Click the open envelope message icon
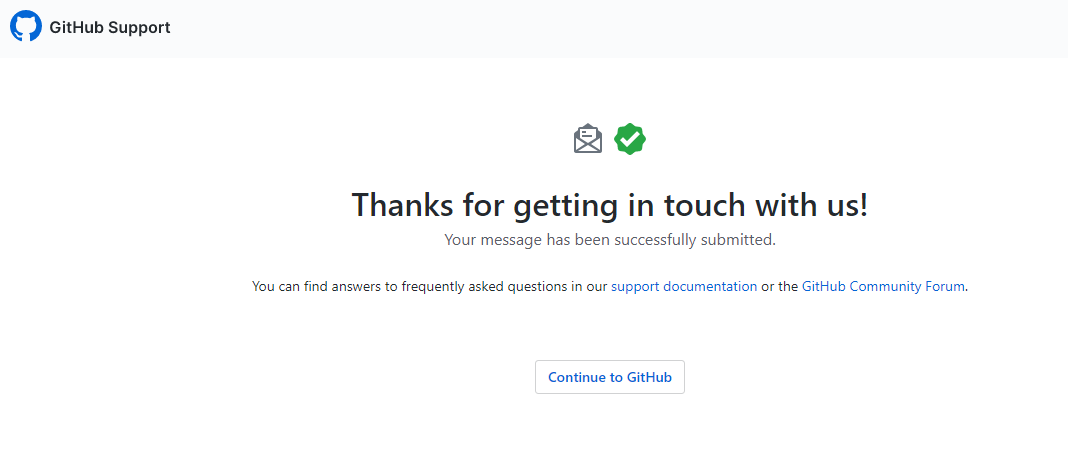Viewport: 1068px width, 454px height. 588,139
